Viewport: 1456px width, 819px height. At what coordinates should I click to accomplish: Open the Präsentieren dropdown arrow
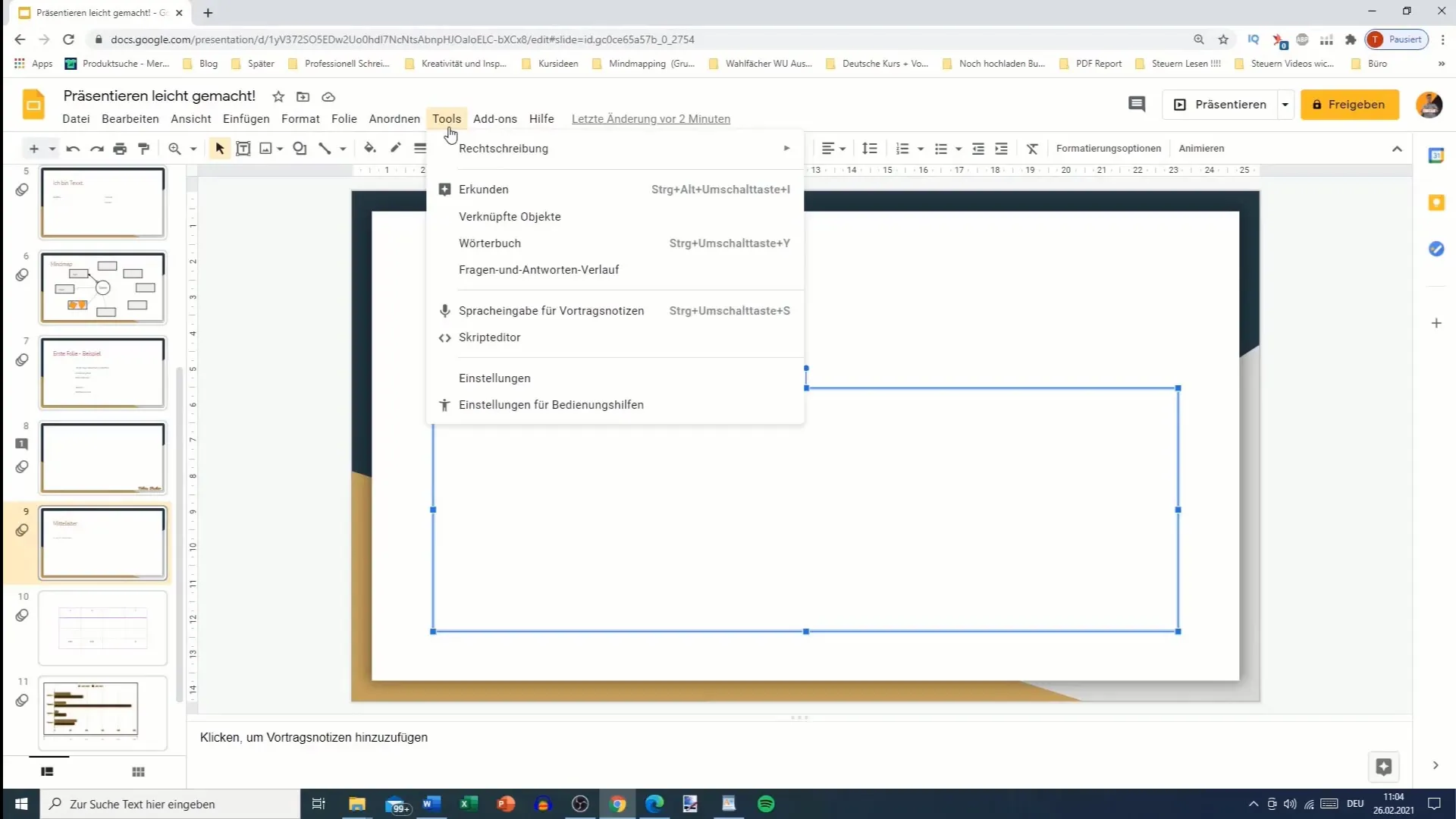pos(1285,105)
